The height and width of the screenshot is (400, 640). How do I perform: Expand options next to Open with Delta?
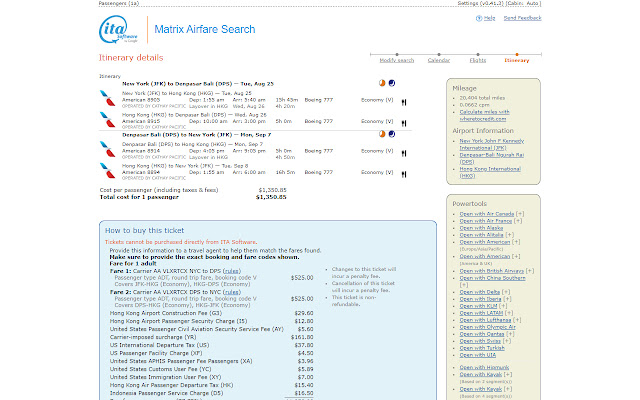506,292
